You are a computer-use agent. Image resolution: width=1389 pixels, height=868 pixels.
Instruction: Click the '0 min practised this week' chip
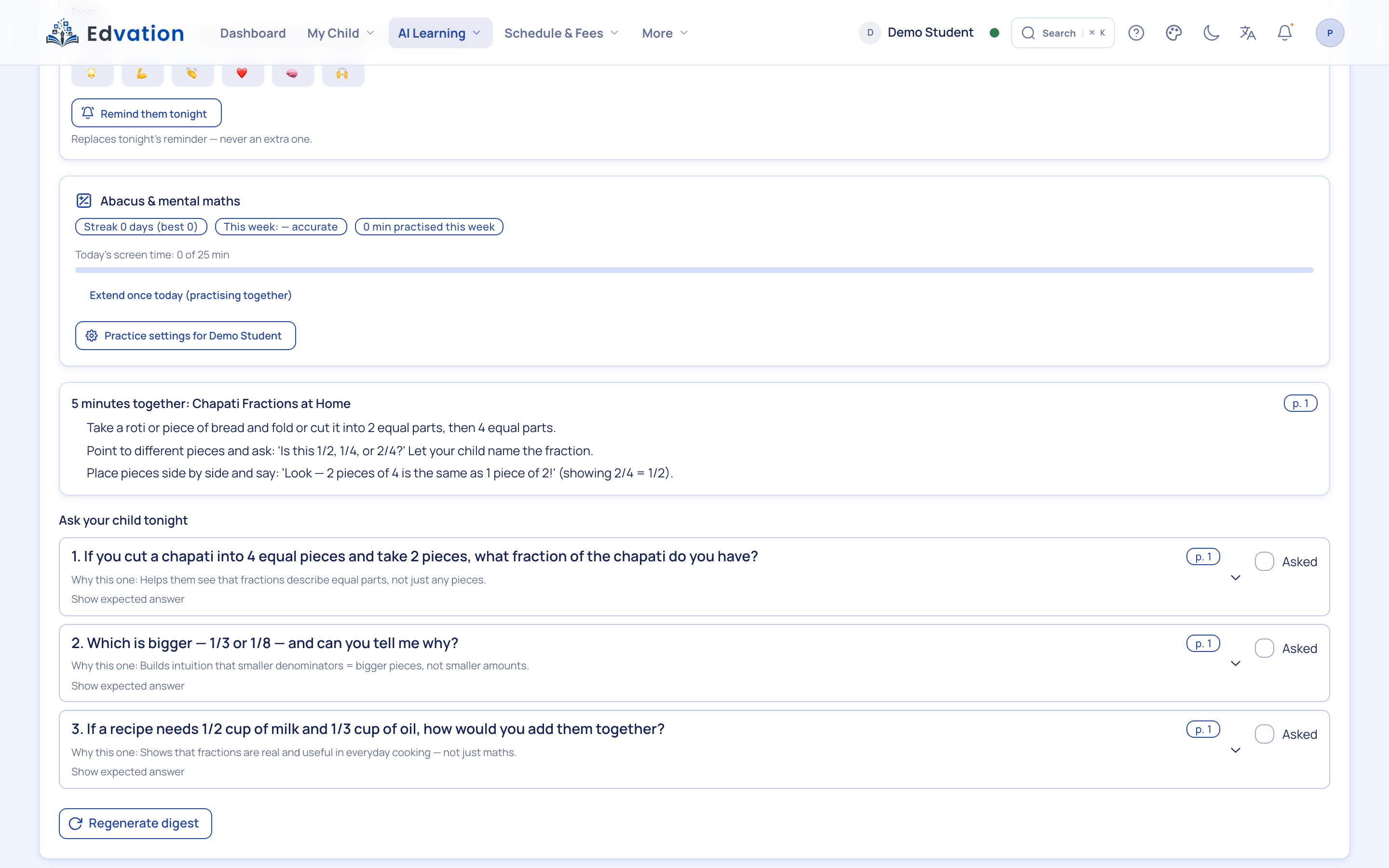429,227
